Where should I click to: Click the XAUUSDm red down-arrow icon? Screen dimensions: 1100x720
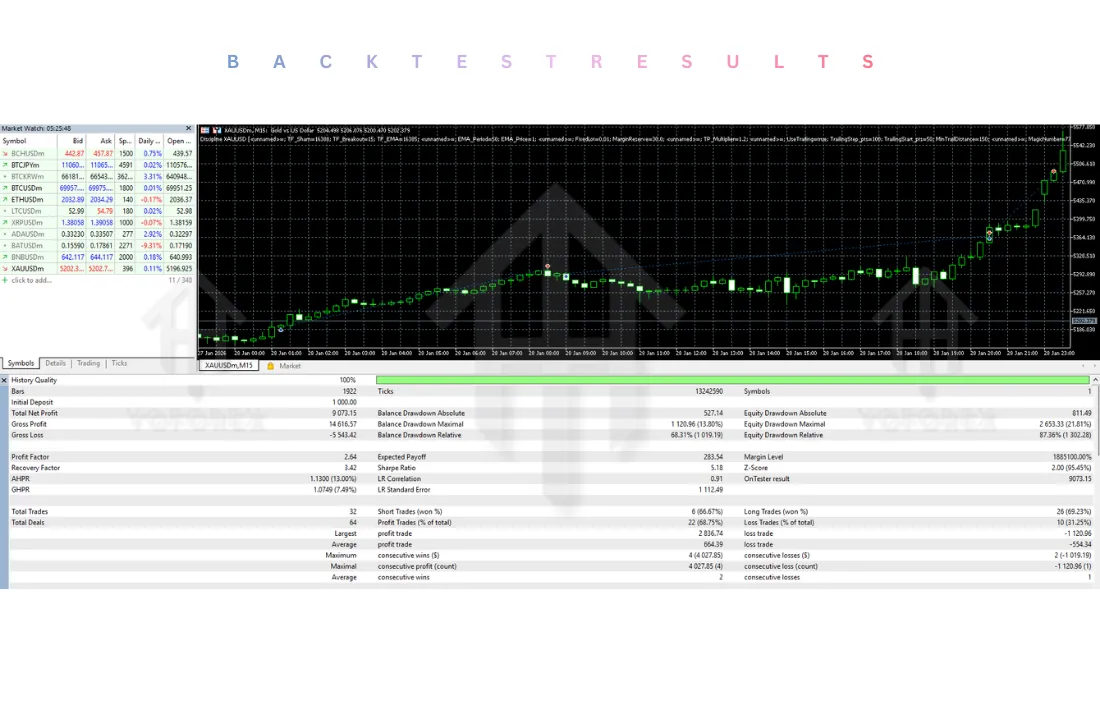(5, 268)
